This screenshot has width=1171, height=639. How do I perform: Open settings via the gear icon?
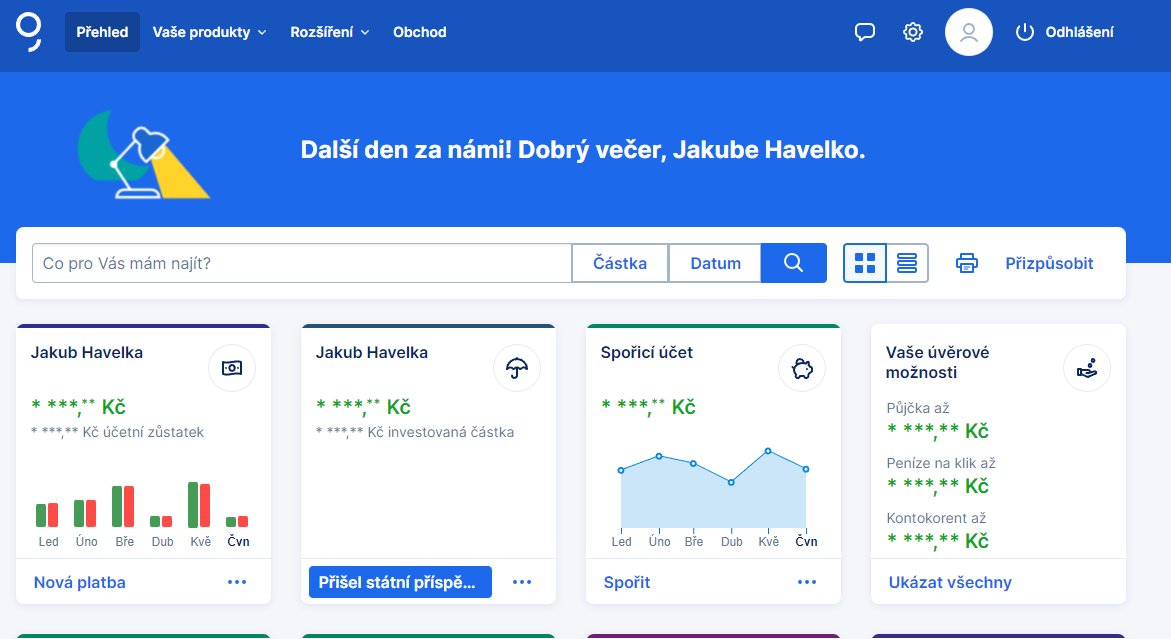pyautogui.click(x=913, y=32)
